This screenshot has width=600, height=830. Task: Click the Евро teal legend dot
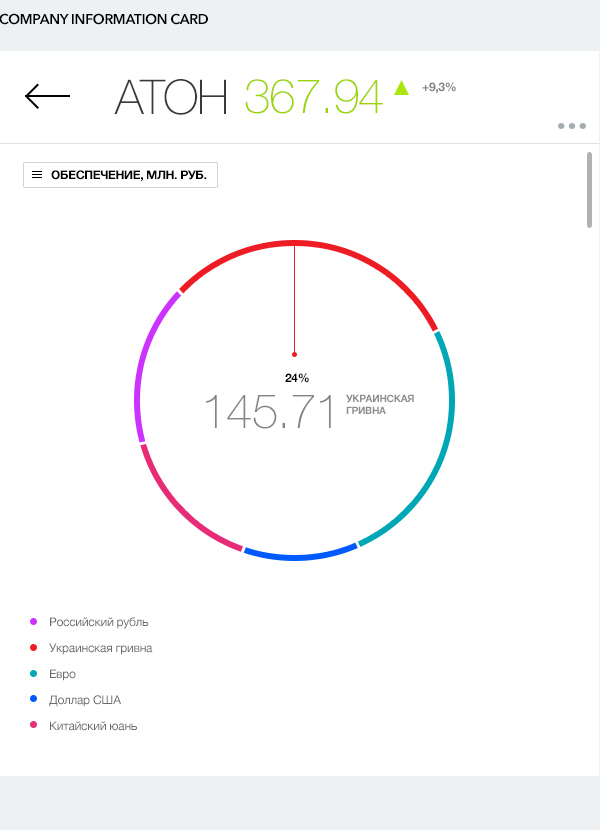coord(33,673)
